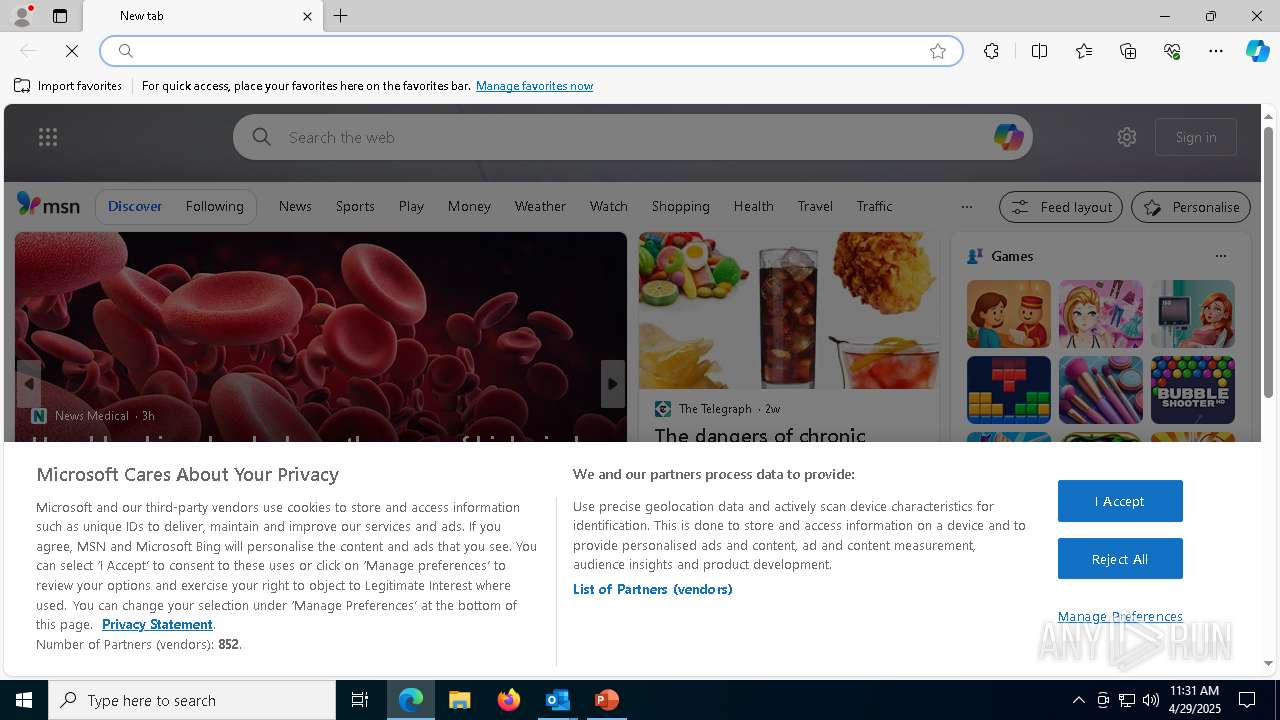The image size is (1280, 720).
Task: Close the New tab tab
Action: [x=307, y=16]
